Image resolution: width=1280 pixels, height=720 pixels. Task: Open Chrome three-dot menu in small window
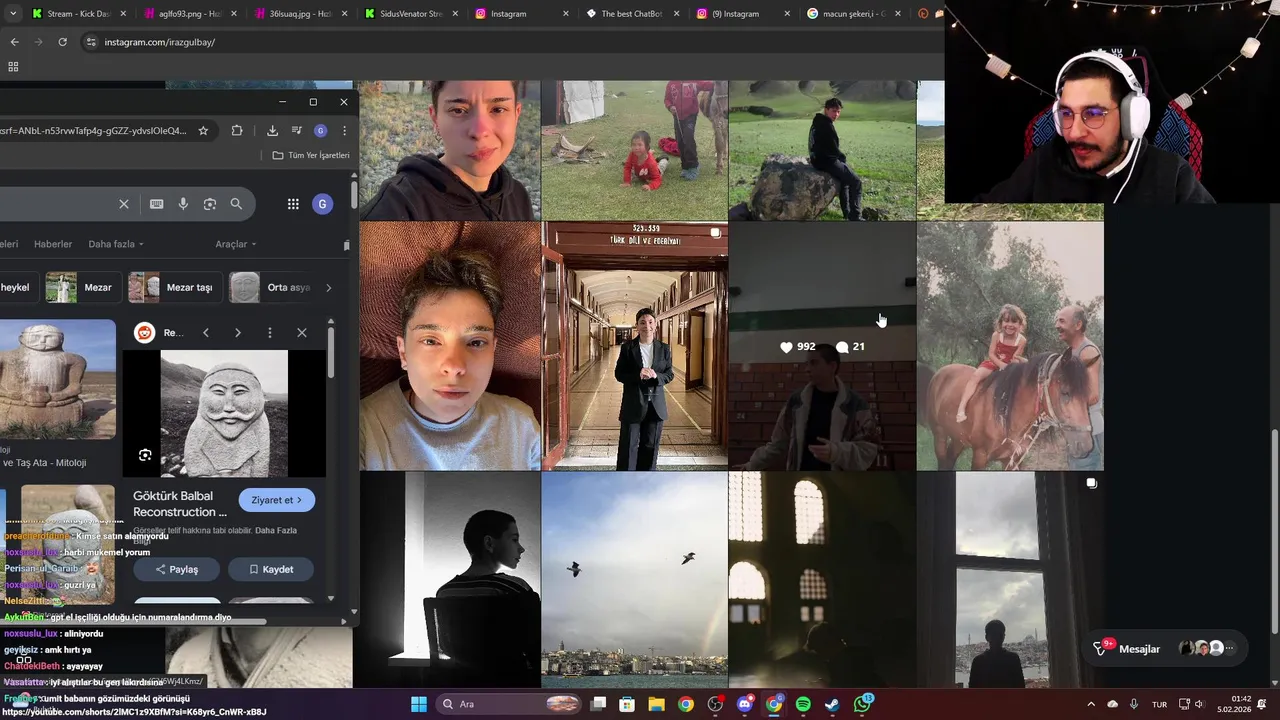click(x=344, y=130)
